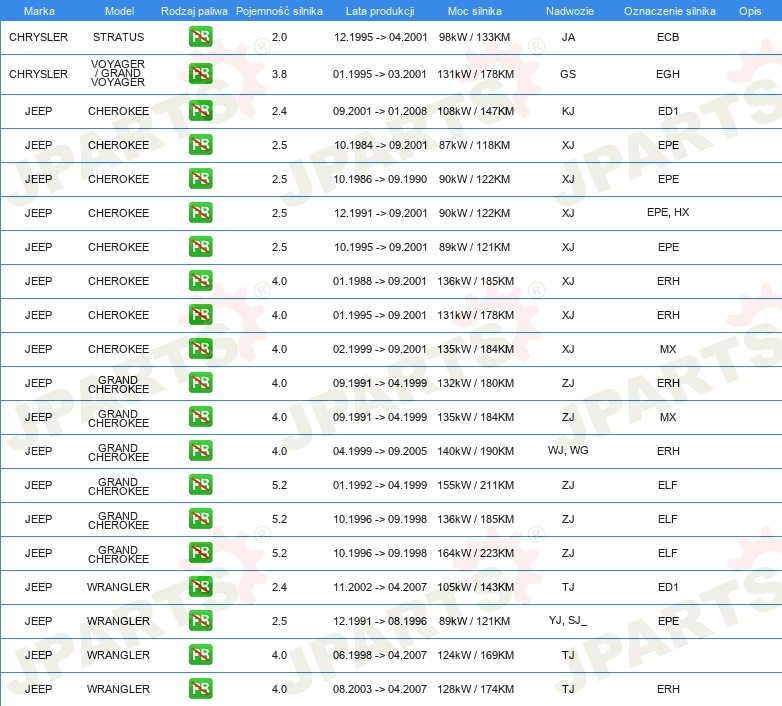This screenshot has width=782, height=706.
Task: Click the Rodzaj paliwa column header
Action: (x=194, y=11)
